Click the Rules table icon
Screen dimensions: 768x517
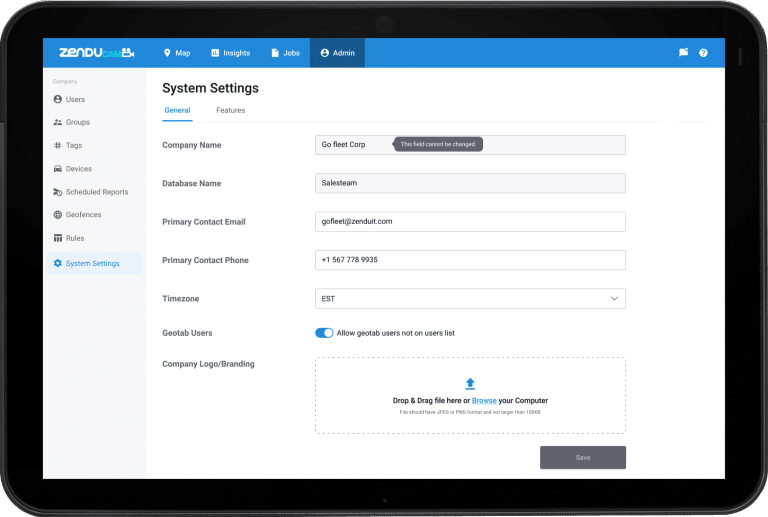58,238
